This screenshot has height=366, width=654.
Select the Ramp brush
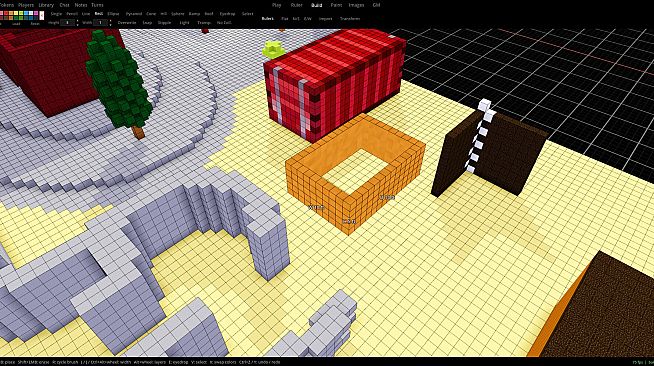tap(194, 14)
